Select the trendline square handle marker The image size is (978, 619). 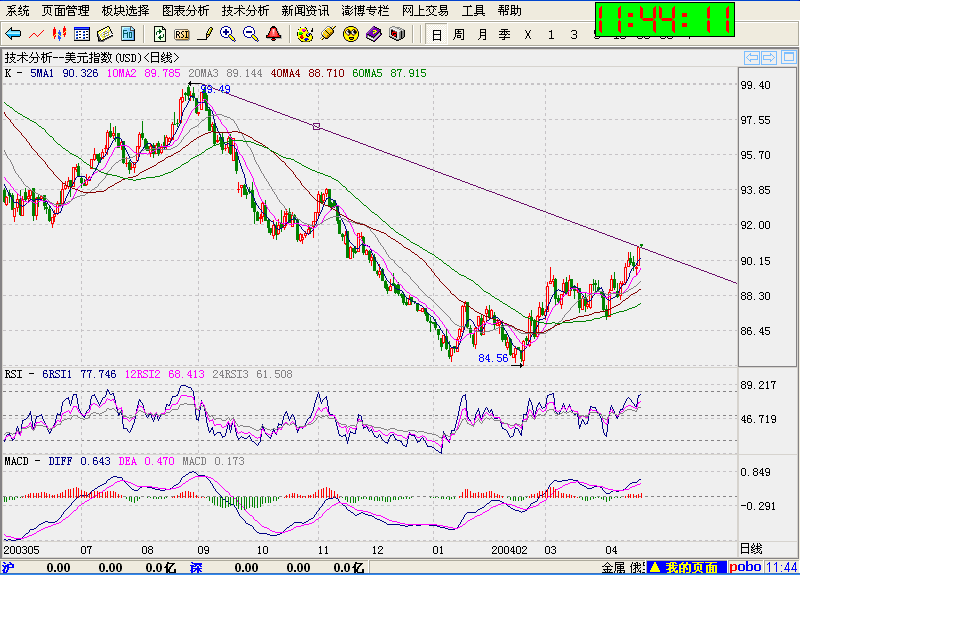316,127
